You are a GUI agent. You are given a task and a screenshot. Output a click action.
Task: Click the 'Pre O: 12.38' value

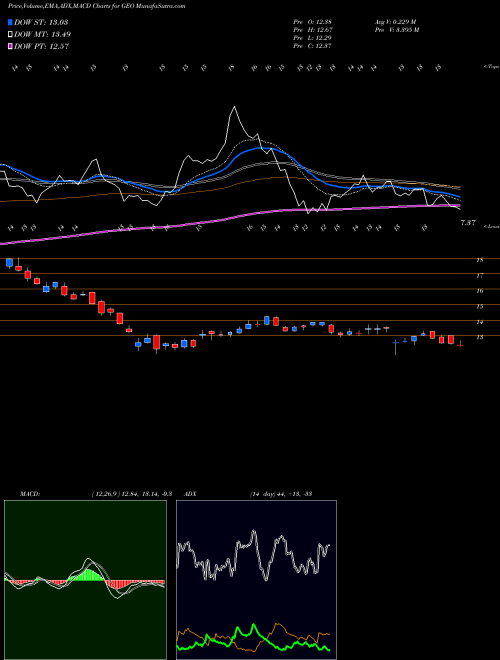[x=313, y=22]
